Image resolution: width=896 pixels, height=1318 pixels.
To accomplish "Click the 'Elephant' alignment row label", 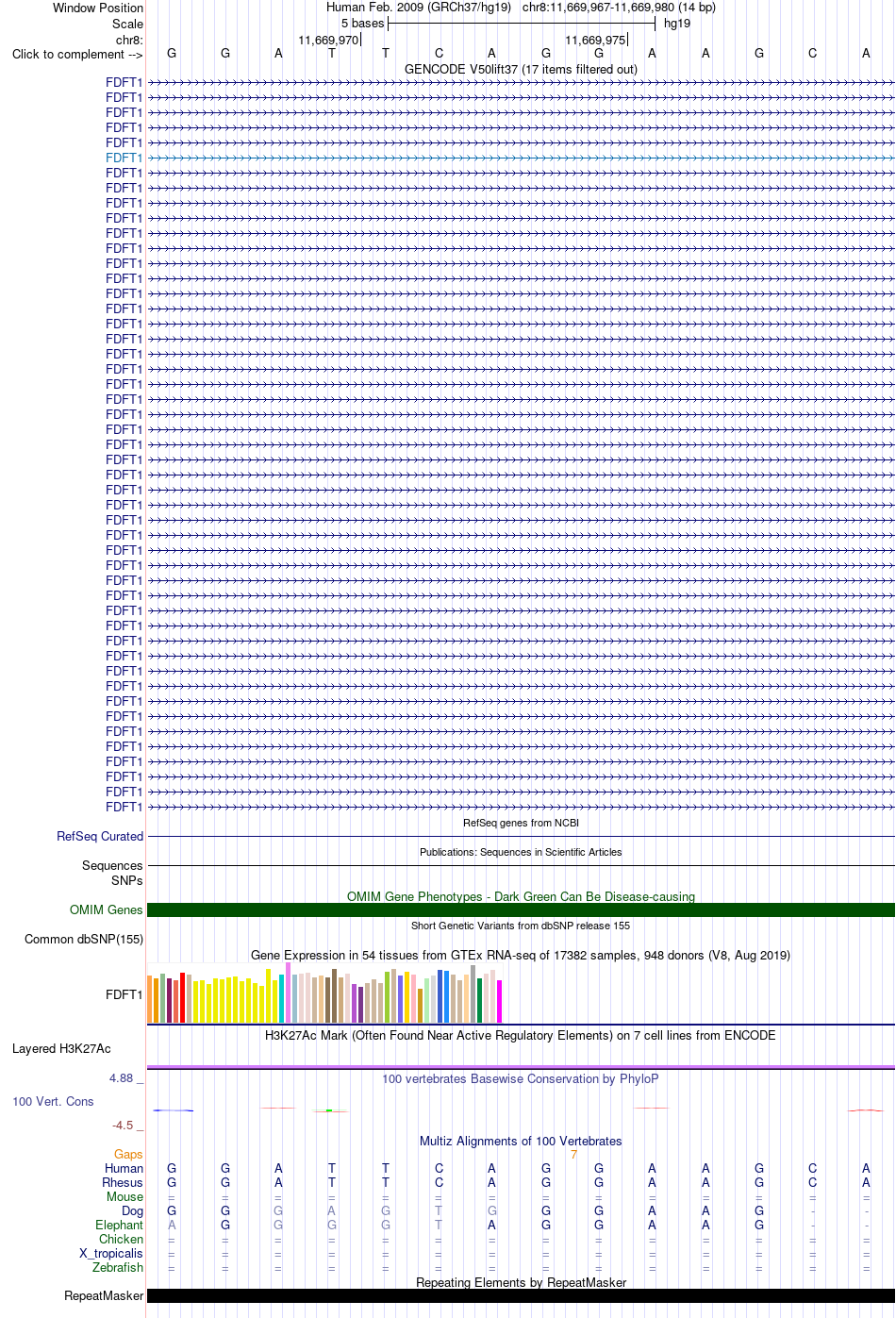I will [120, 1226].
